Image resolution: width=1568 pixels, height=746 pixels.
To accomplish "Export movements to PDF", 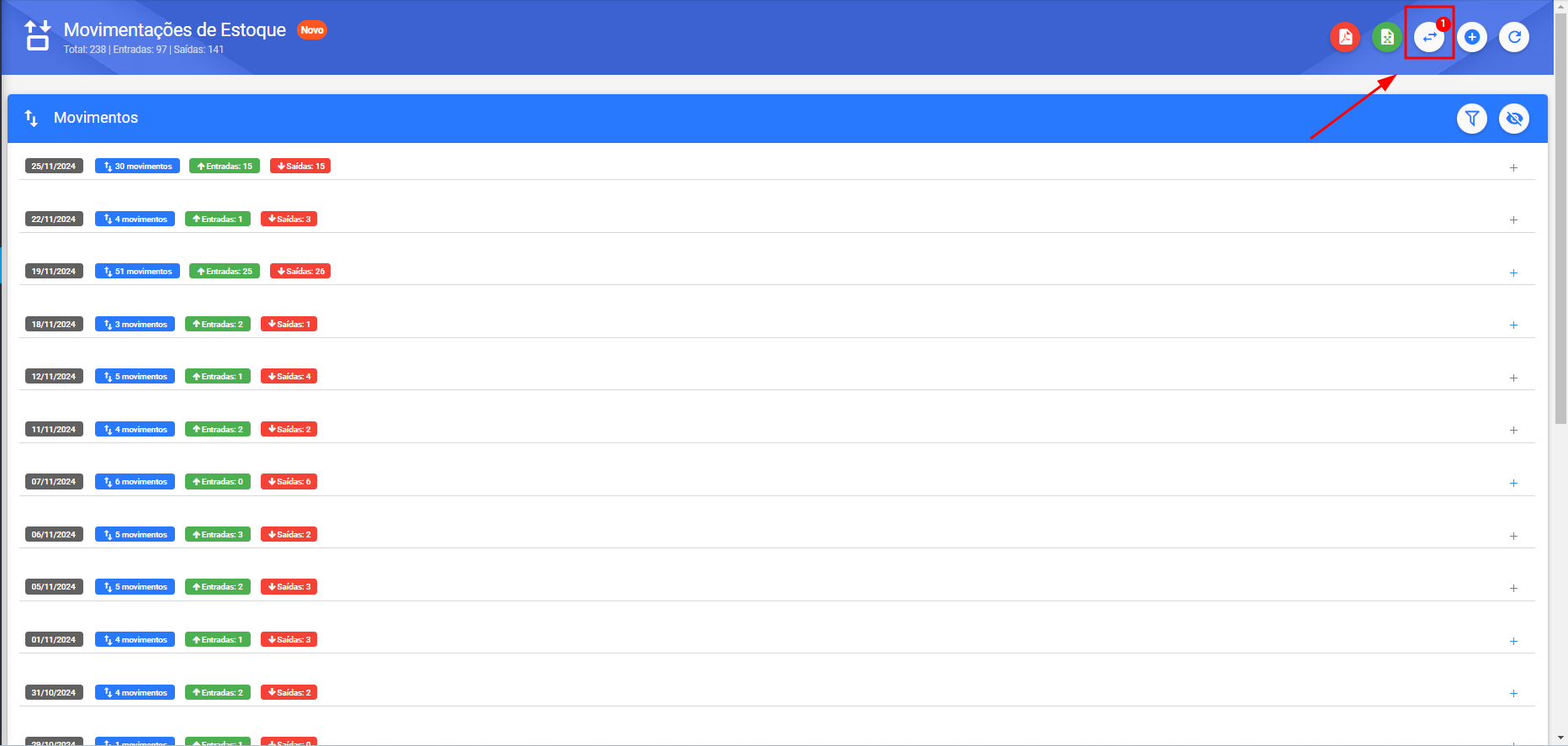I will [1345, 37].
